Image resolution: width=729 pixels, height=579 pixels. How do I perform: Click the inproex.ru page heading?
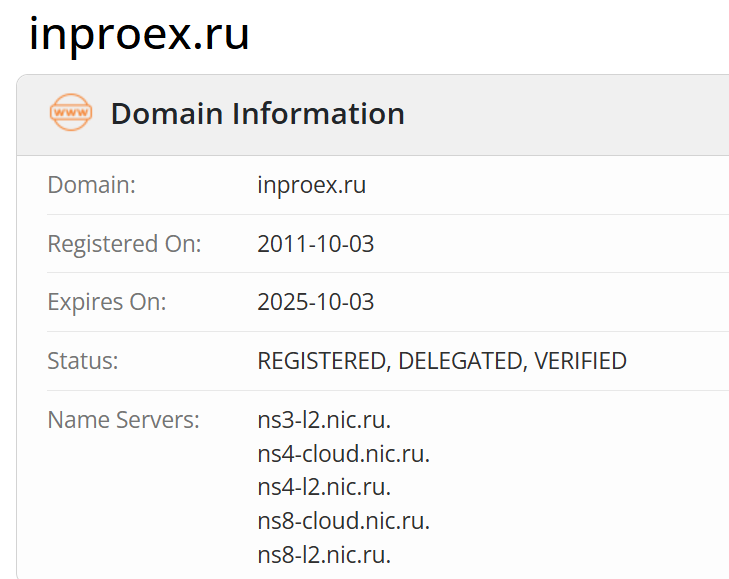(139, 34)
